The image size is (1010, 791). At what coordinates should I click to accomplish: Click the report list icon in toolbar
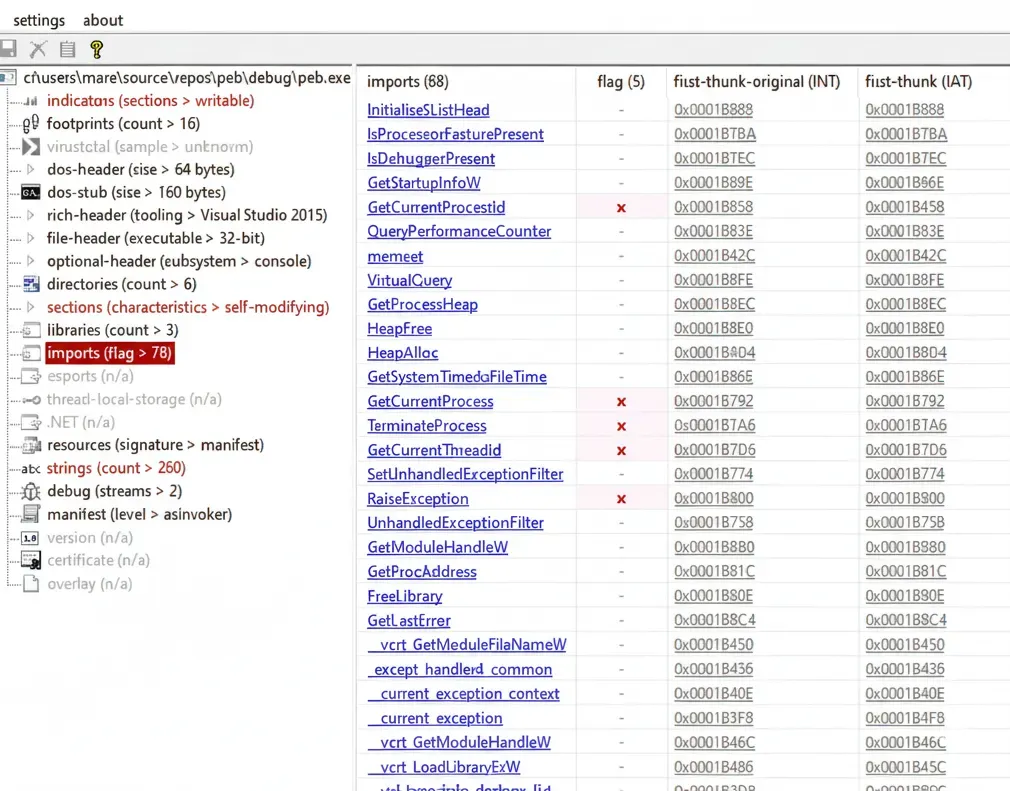click(67, 48)
